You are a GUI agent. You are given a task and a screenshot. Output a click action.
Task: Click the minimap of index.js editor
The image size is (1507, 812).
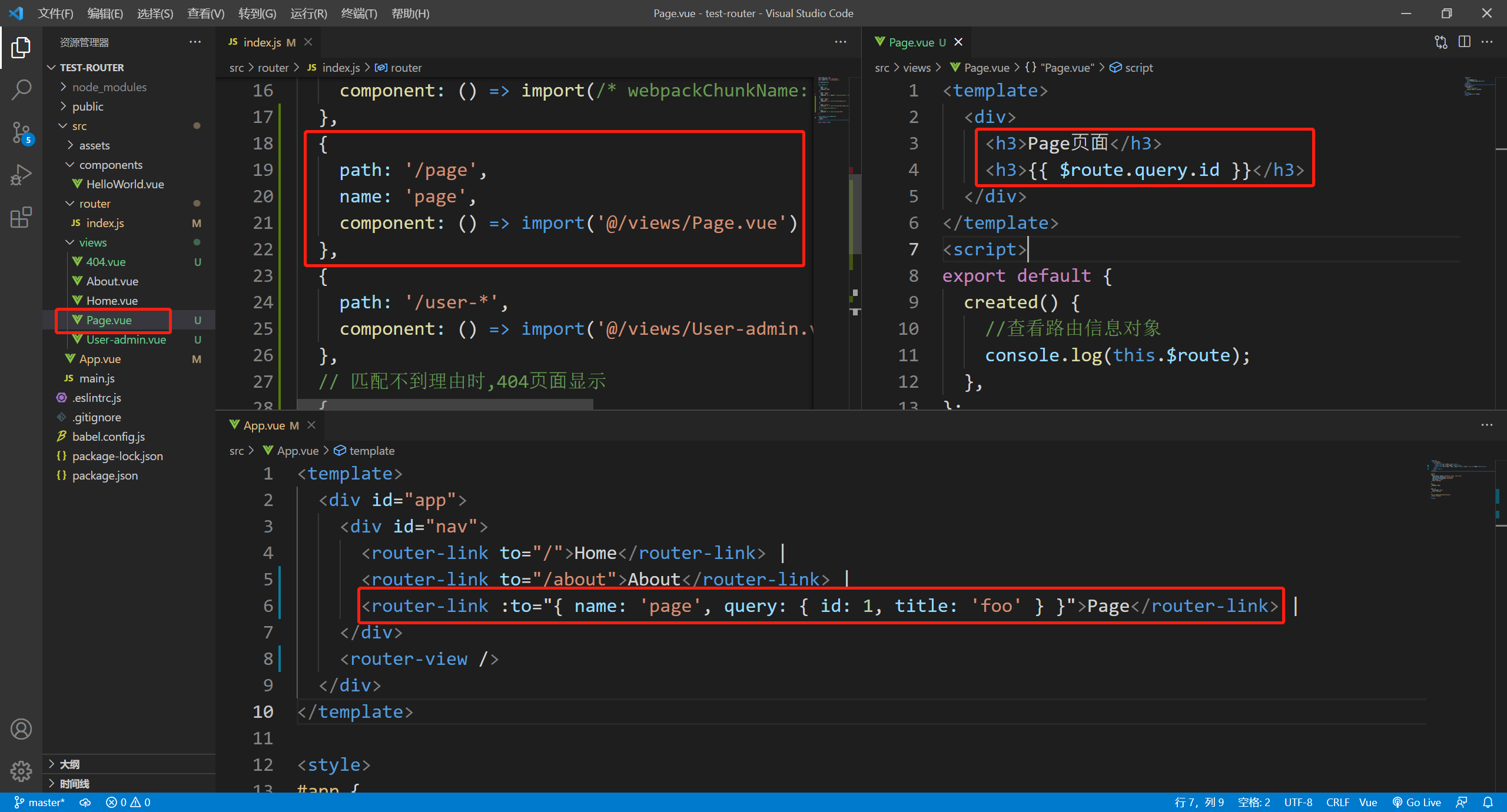pos(832,100)
